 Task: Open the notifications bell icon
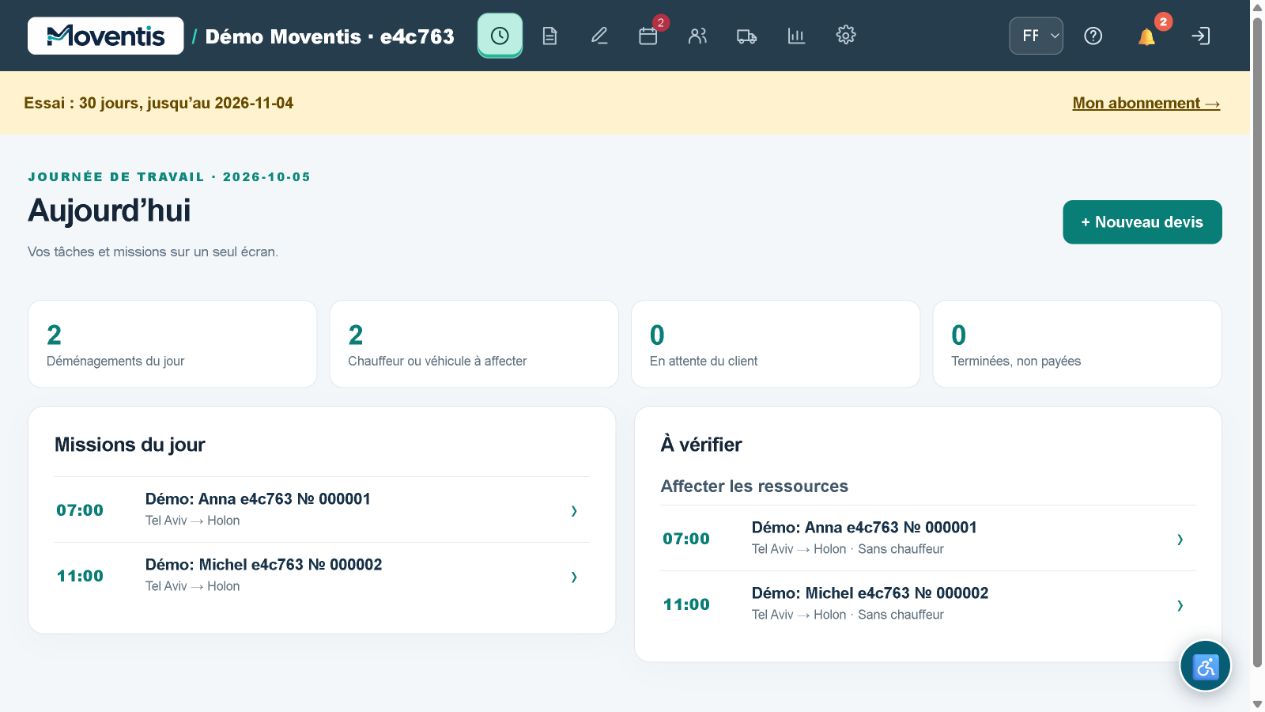point(1147,36)
